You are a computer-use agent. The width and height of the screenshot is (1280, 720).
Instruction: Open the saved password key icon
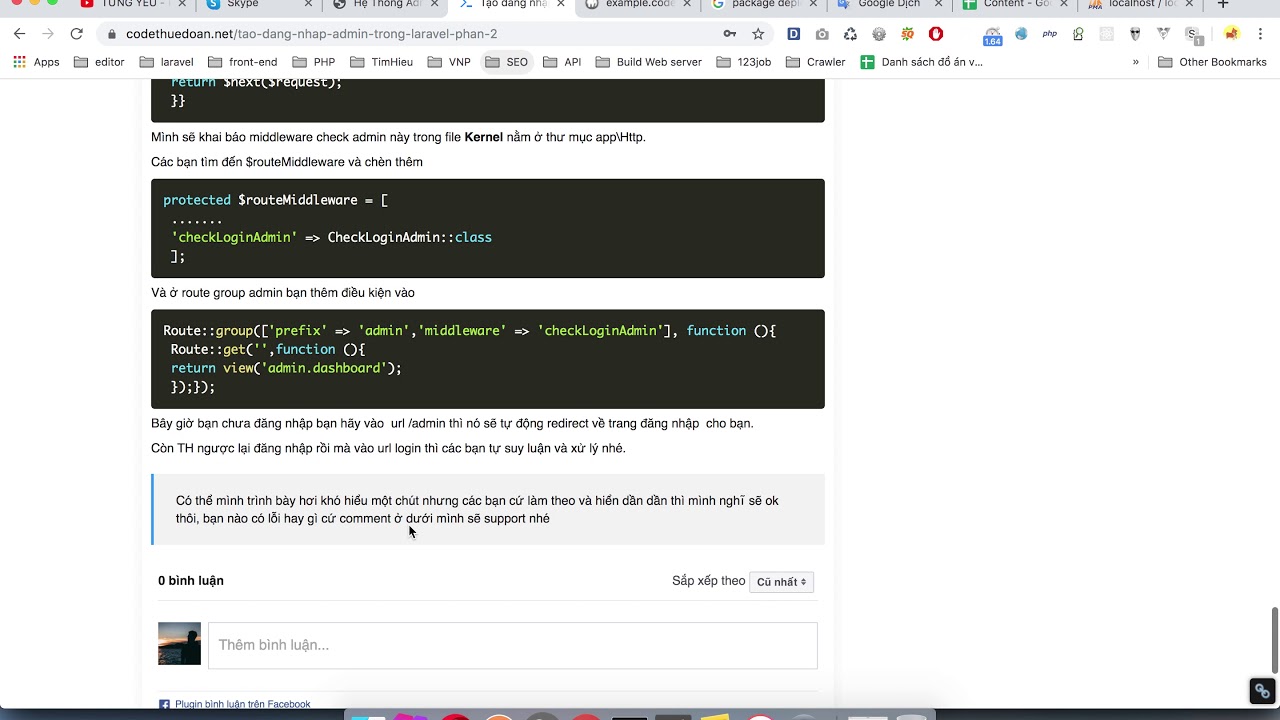coord(730,34)
